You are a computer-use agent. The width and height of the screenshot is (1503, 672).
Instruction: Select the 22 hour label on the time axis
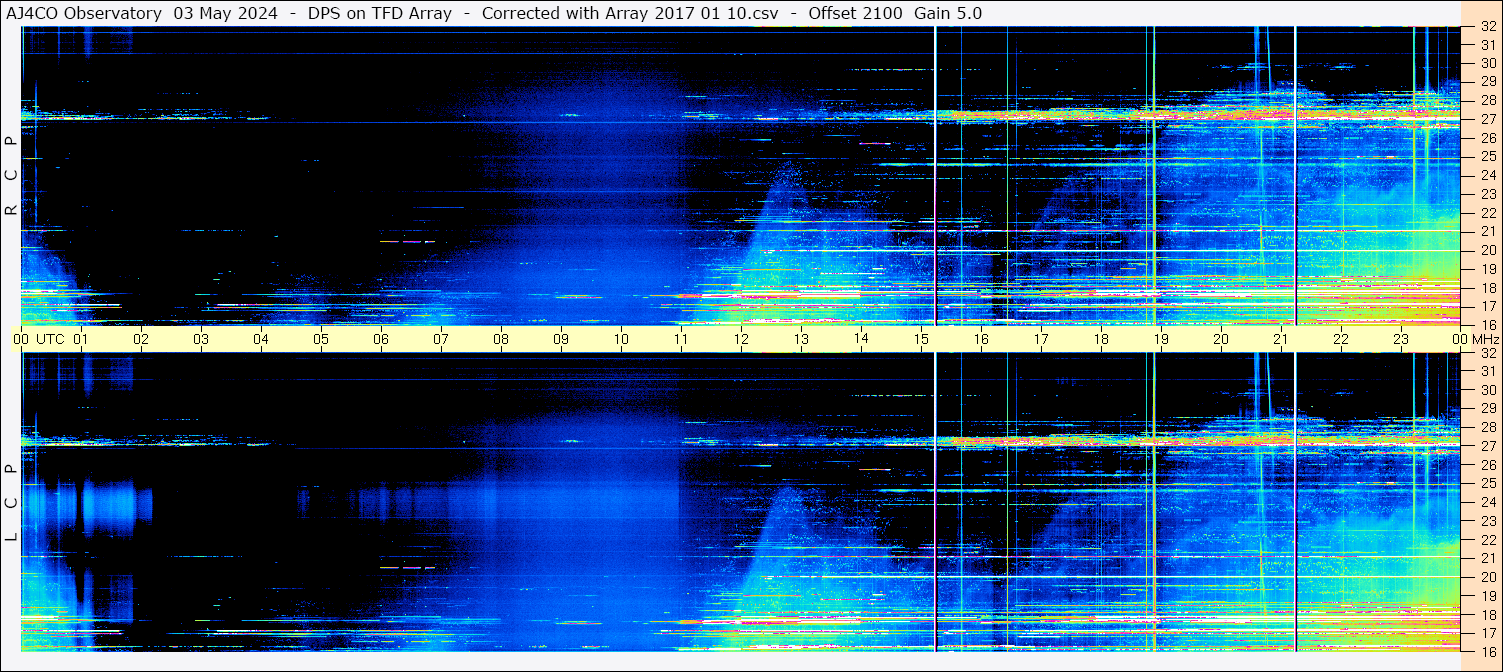coord(1341,339)
